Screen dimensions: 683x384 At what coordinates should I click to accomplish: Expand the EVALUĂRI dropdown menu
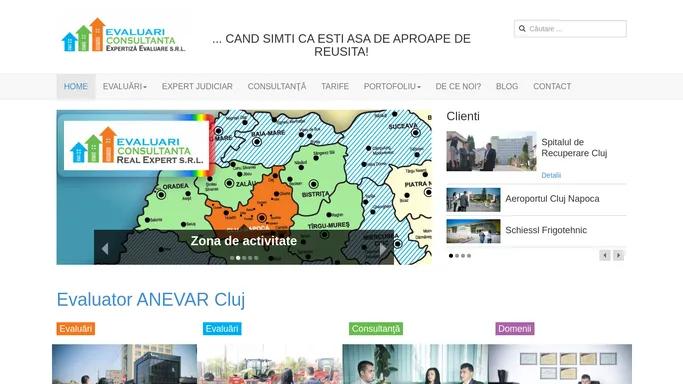[125, 86]
